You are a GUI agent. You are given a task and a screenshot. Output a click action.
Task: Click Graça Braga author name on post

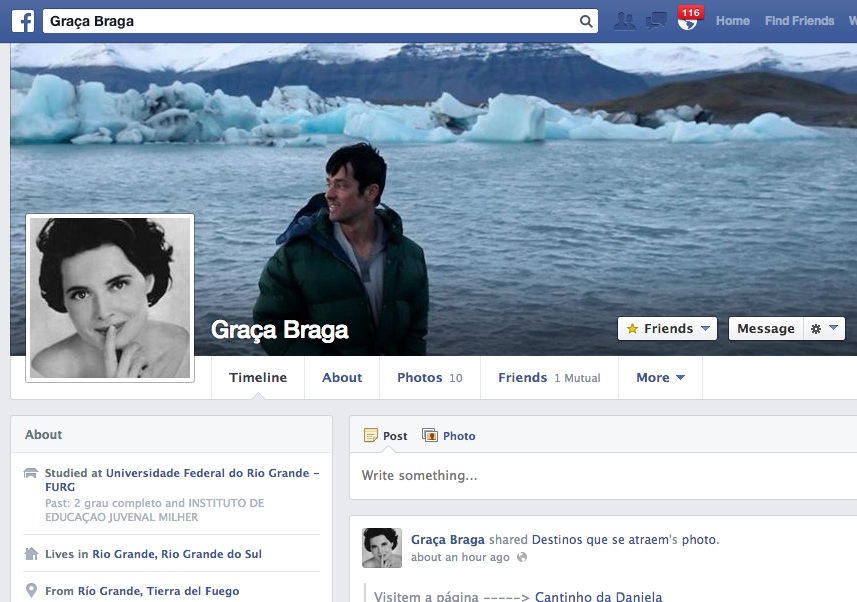tap(448, 540)
